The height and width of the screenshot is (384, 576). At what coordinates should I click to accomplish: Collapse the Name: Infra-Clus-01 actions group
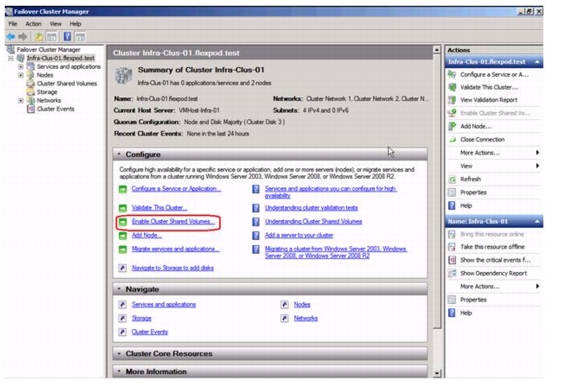tap(537, 221)
